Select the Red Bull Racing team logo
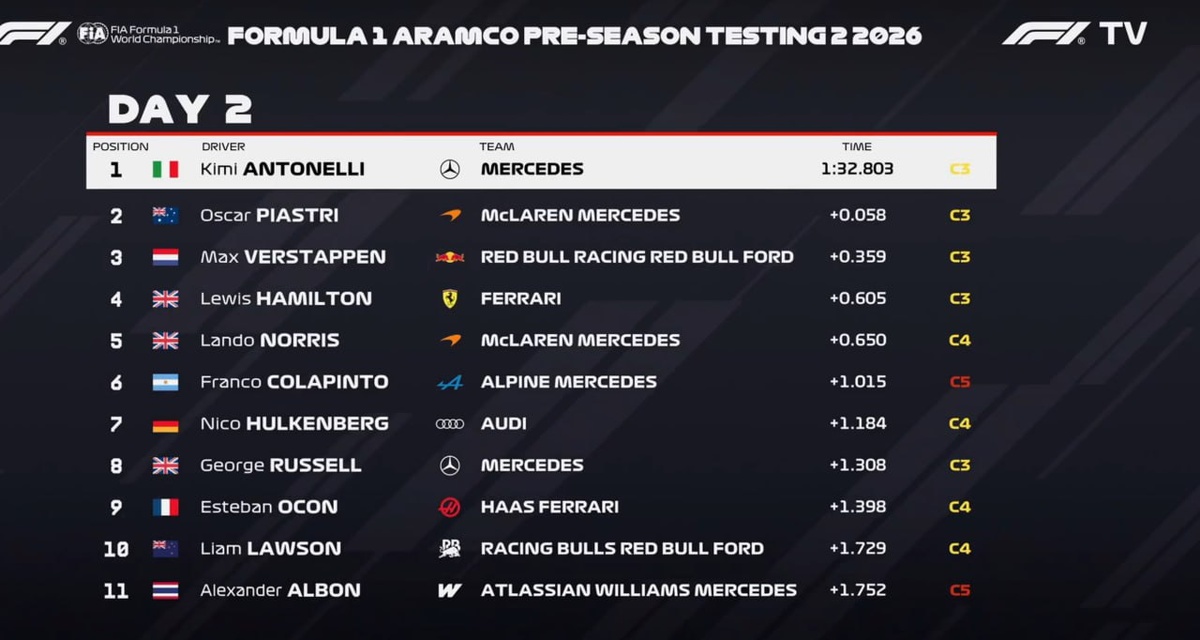Viewport: 1200px width, 640px height. pos(450,257)
